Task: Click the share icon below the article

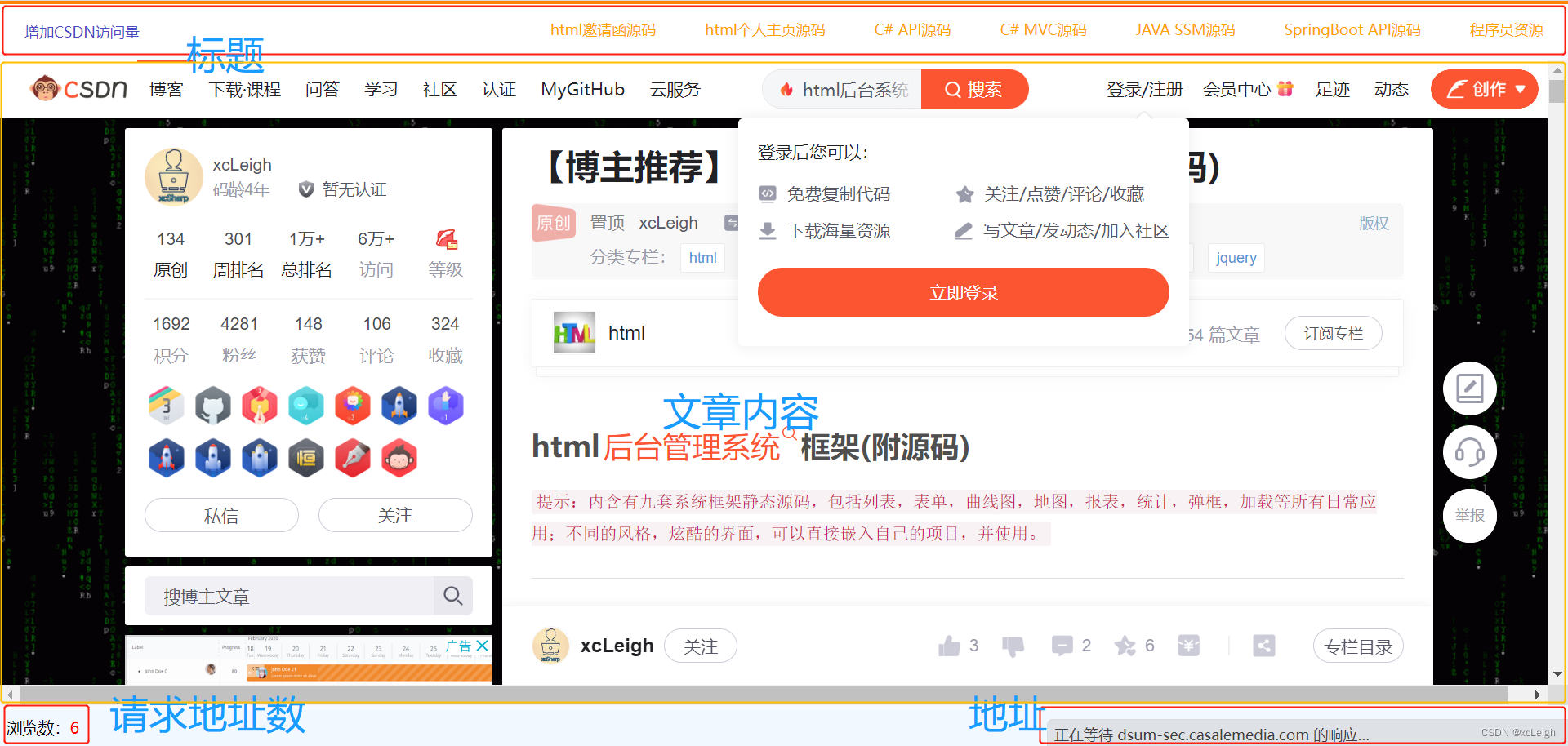Action: pos(1263,646)
